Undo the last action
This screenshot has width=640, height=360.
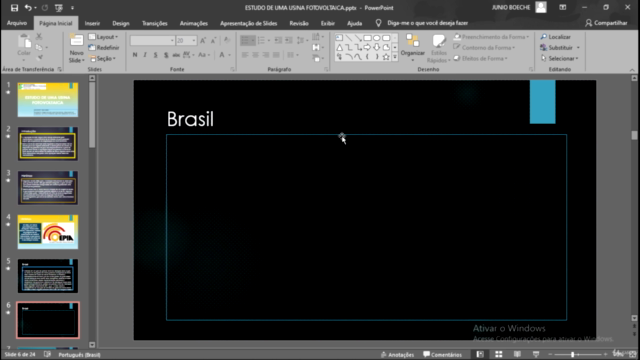pyautogui.click(x=28, y=8)
